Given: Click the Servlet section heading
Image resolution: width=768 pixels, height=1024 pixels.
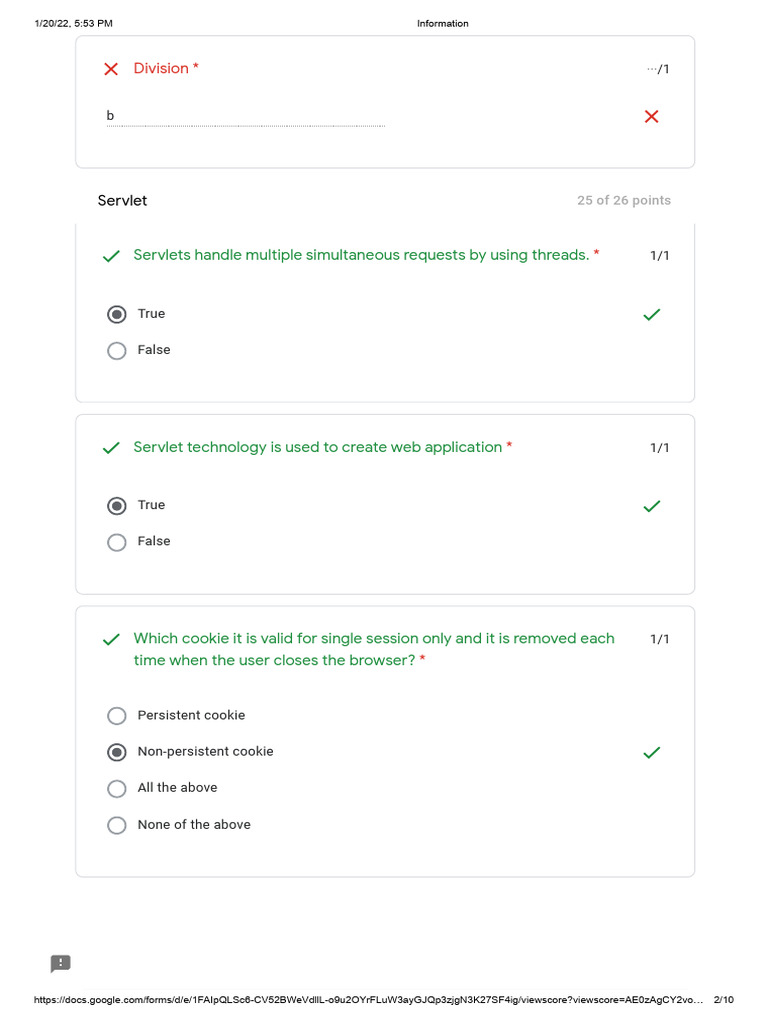Looking at the screenshot, I should pos(122,200).
